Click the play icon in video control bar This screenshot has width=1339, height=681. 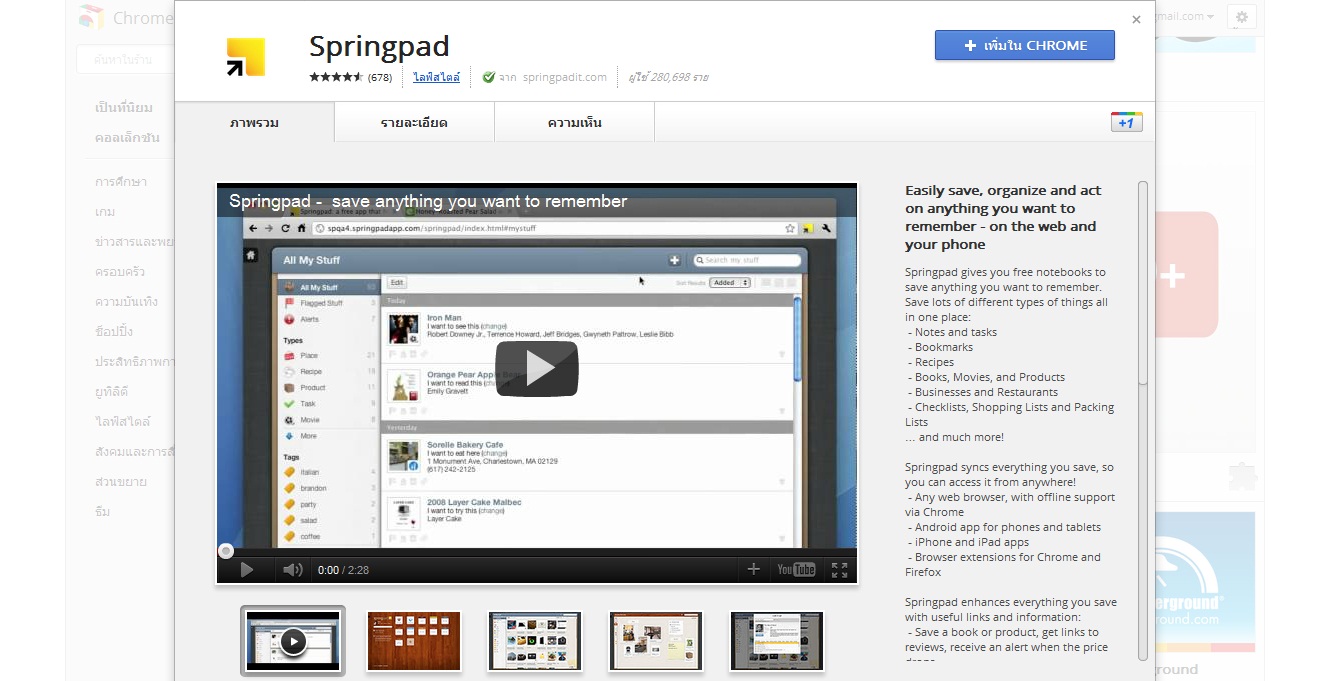[x=246, y=570]
